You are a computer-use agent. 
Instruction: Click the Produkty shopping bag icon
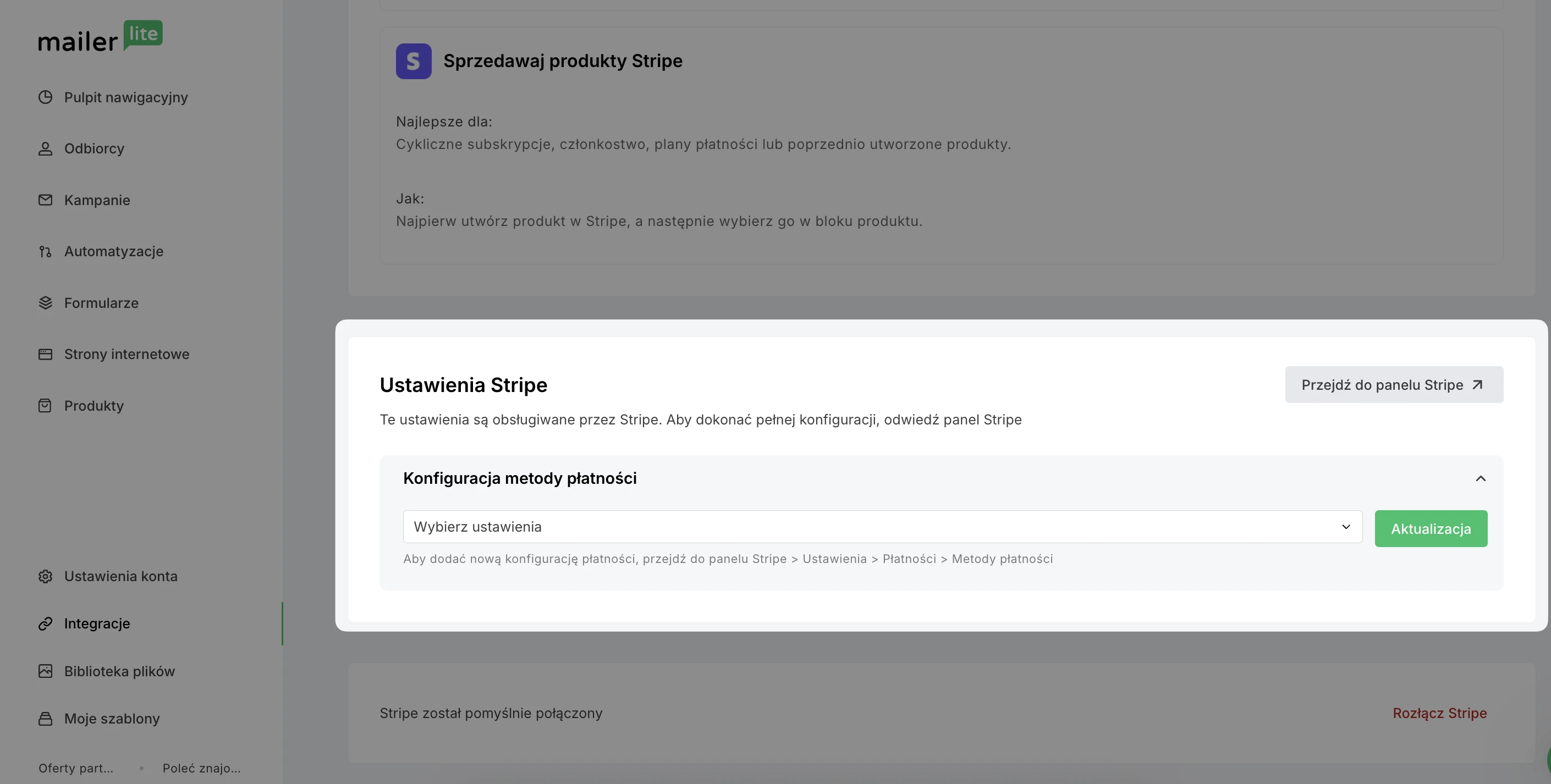tap(45, 406)
